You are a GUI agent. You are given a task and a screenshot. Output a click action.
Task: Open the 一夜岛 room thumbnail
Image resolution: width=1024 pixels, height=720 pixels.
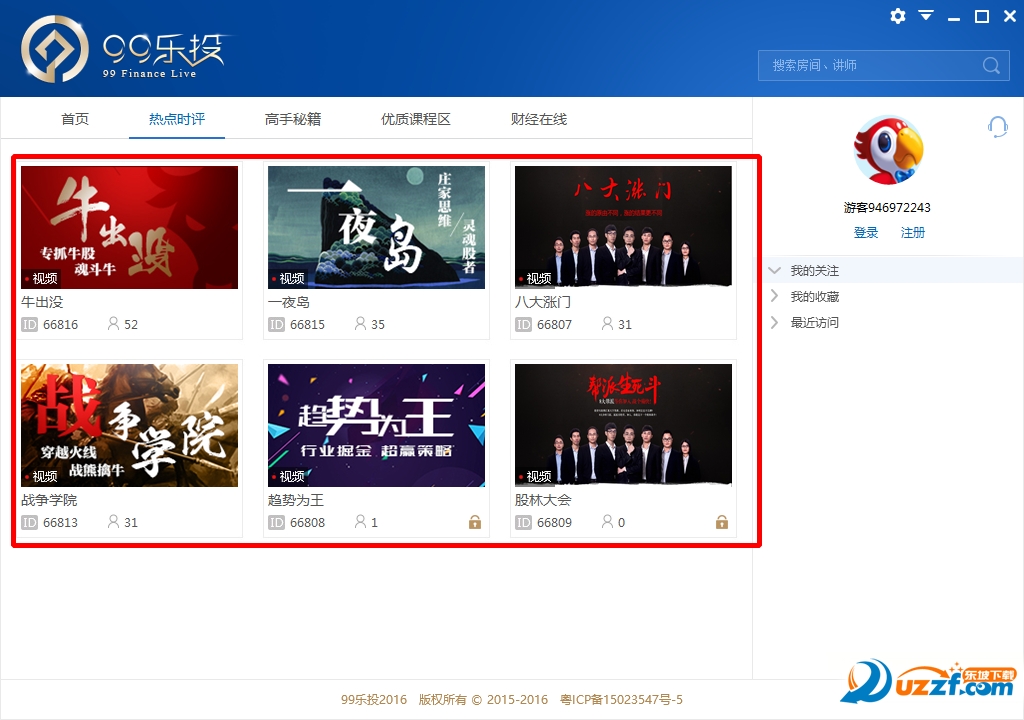(x=376, y=227)
